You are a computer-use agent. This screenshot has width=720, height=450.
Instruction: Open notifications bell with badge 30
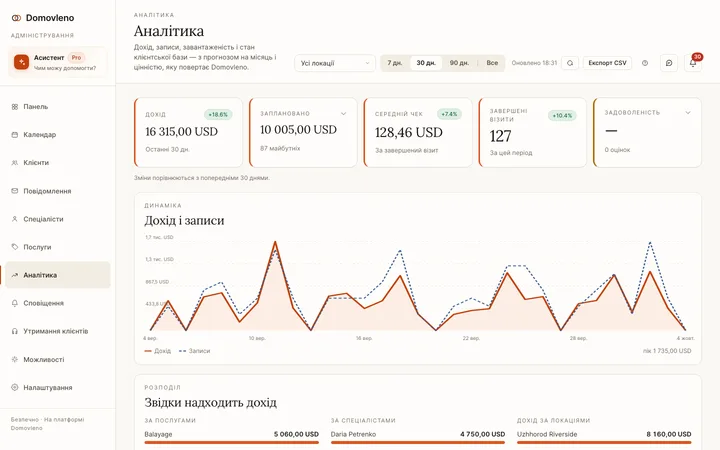coord(693,63)
